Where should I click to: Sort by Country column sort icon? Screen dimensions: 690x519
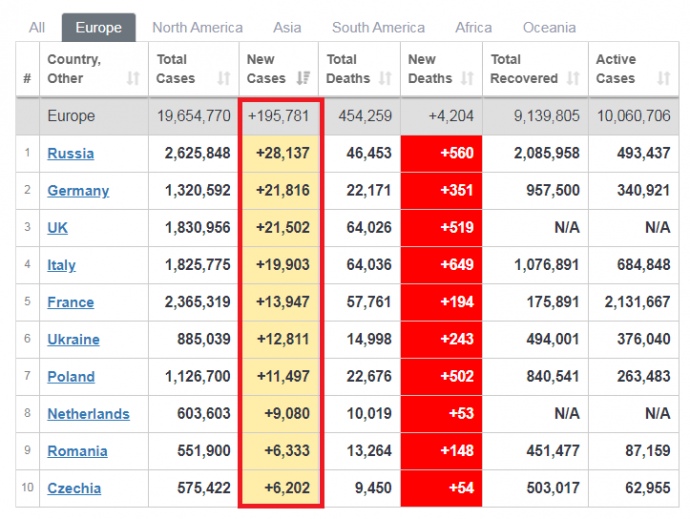(133, 78)
